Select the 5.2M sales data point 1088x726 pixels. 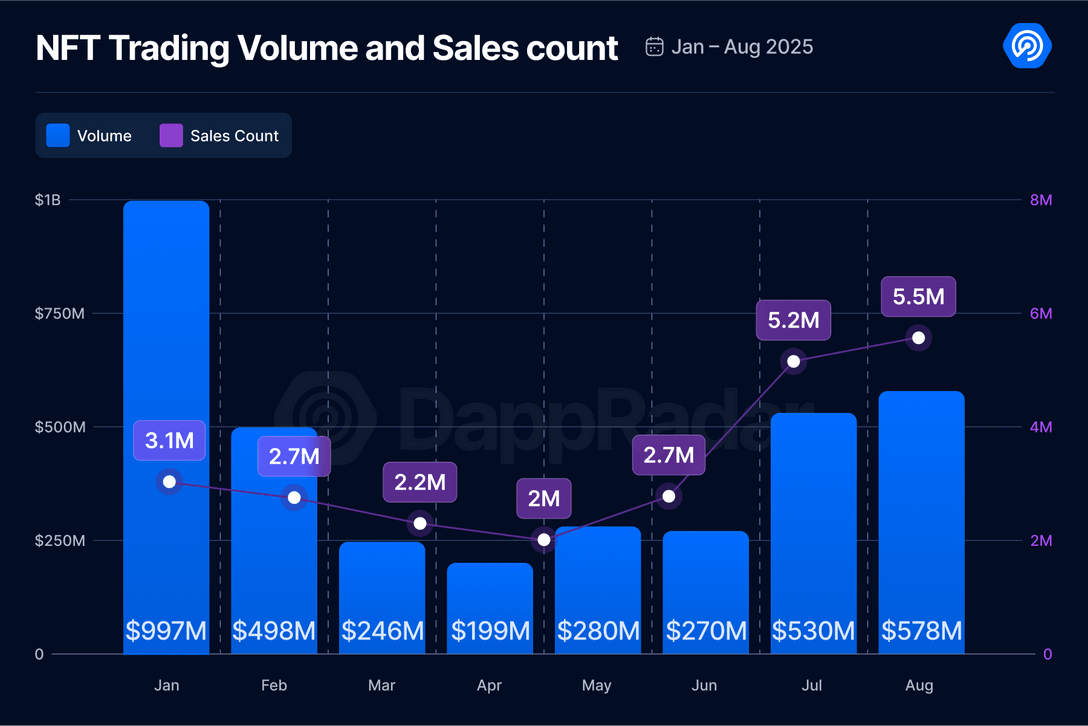(794, 360)
